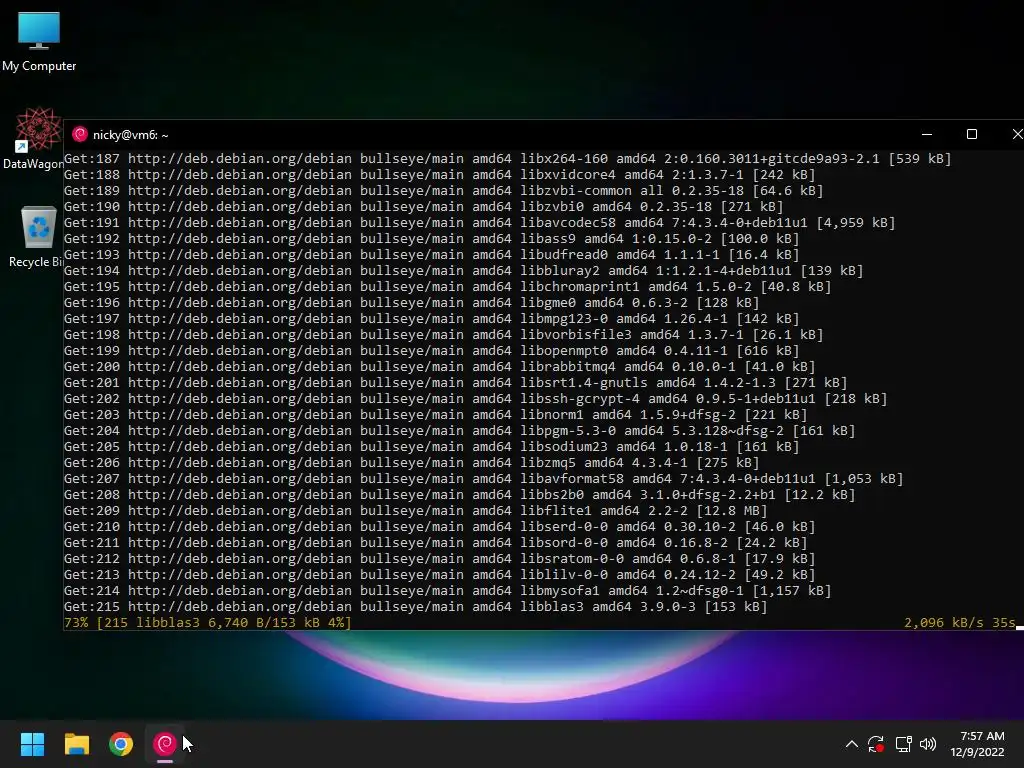This screenshot has width=1024, height=768.
Task: Click the Get:204 libpgm-5.3-0 line
Action: [x=460, y=430]
